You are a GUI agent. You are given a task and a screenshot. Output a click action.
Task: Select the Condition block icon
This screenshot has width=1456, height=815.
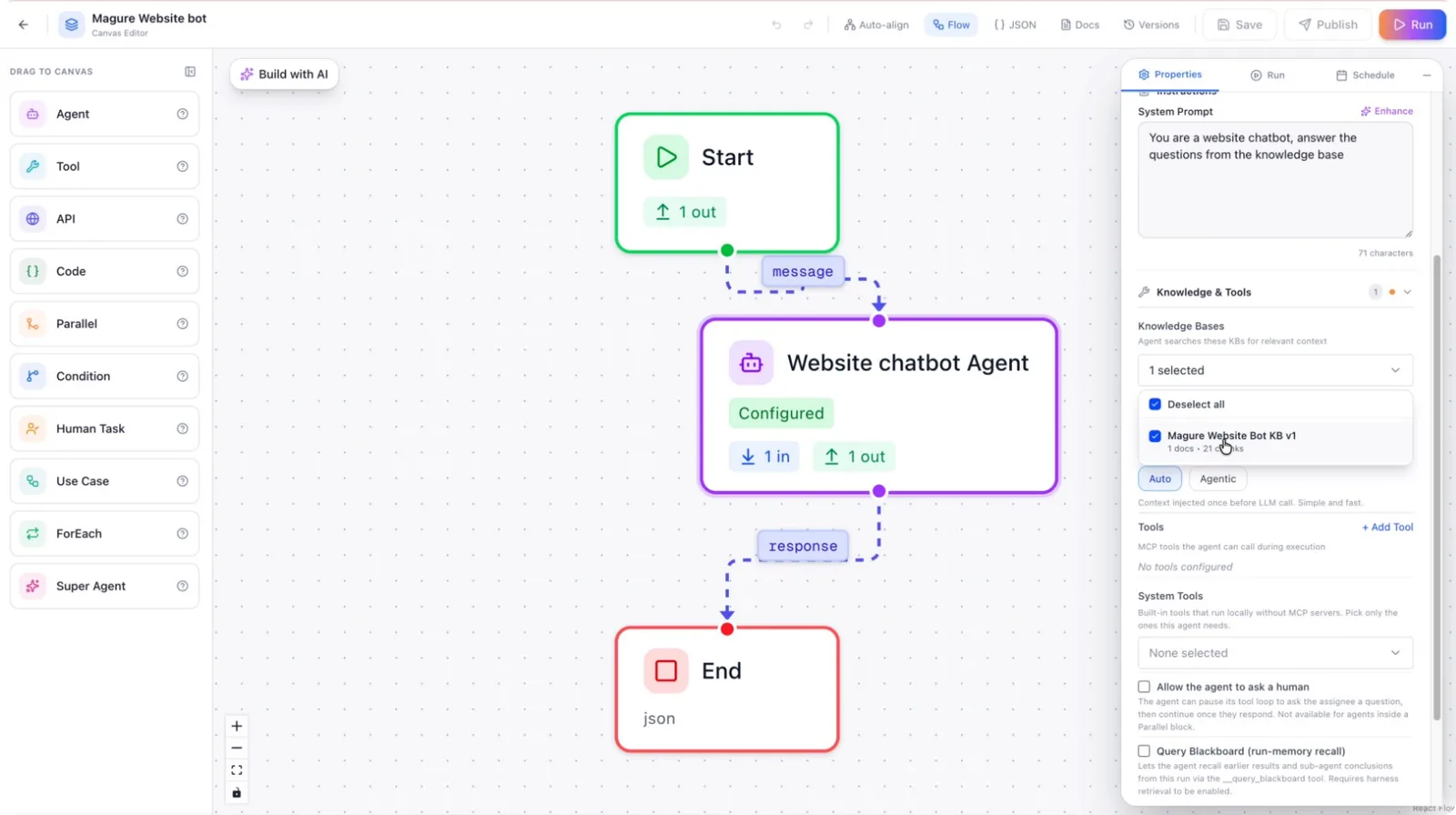tap(33, 376)
